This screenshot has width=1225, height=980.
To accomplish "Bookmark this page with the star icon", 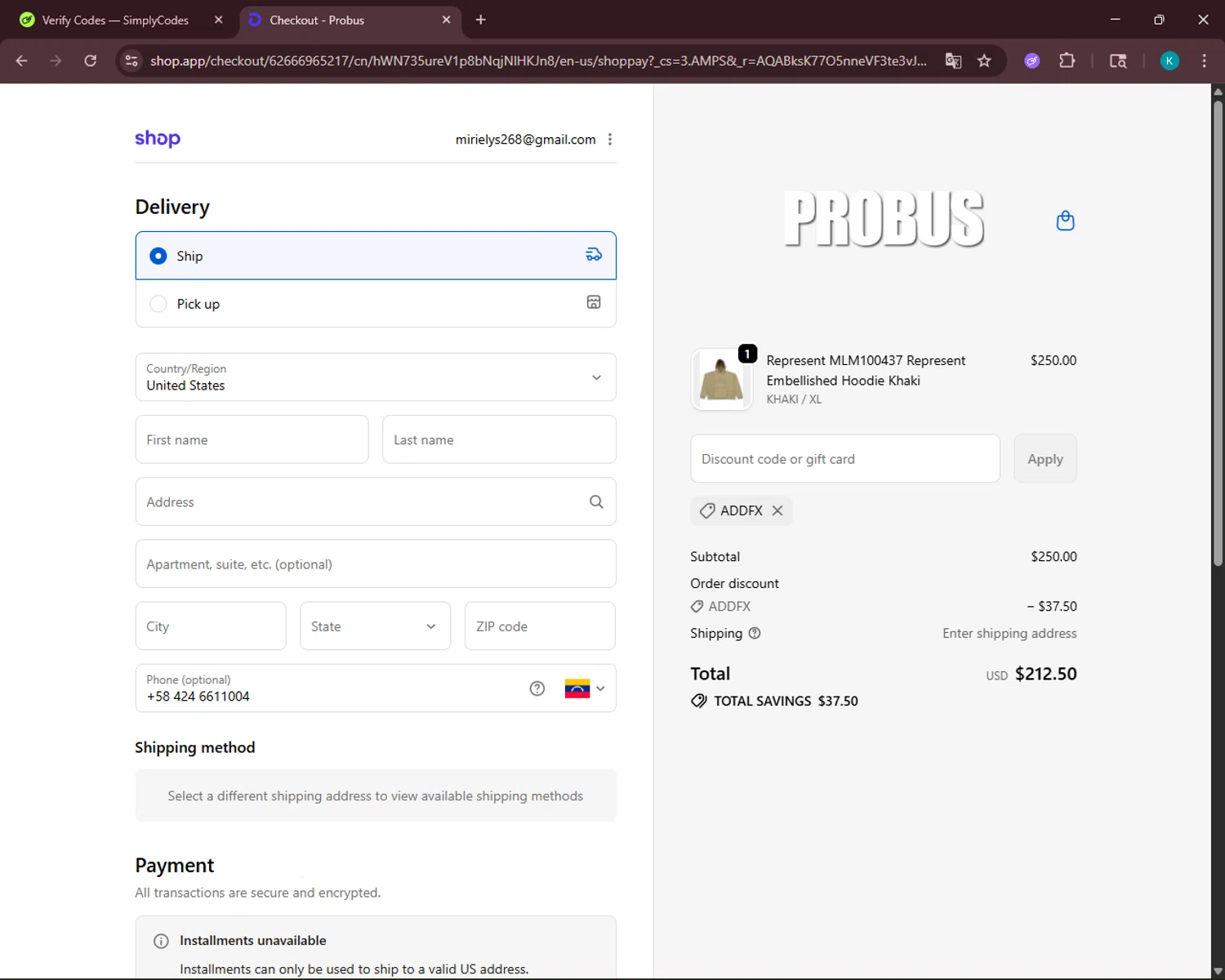I will 984,60.
